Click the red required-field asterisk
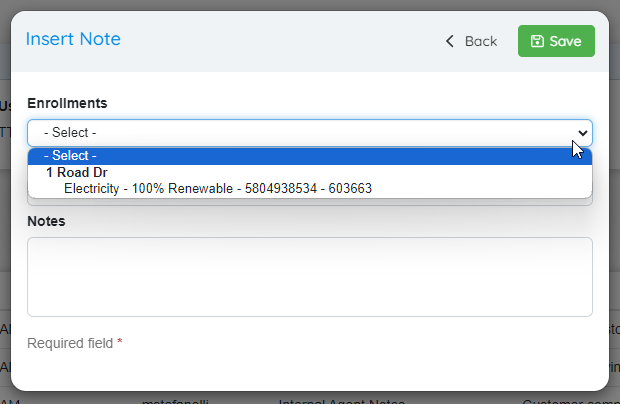This screenshot has height=404, width=620. [x=120, y=342]
